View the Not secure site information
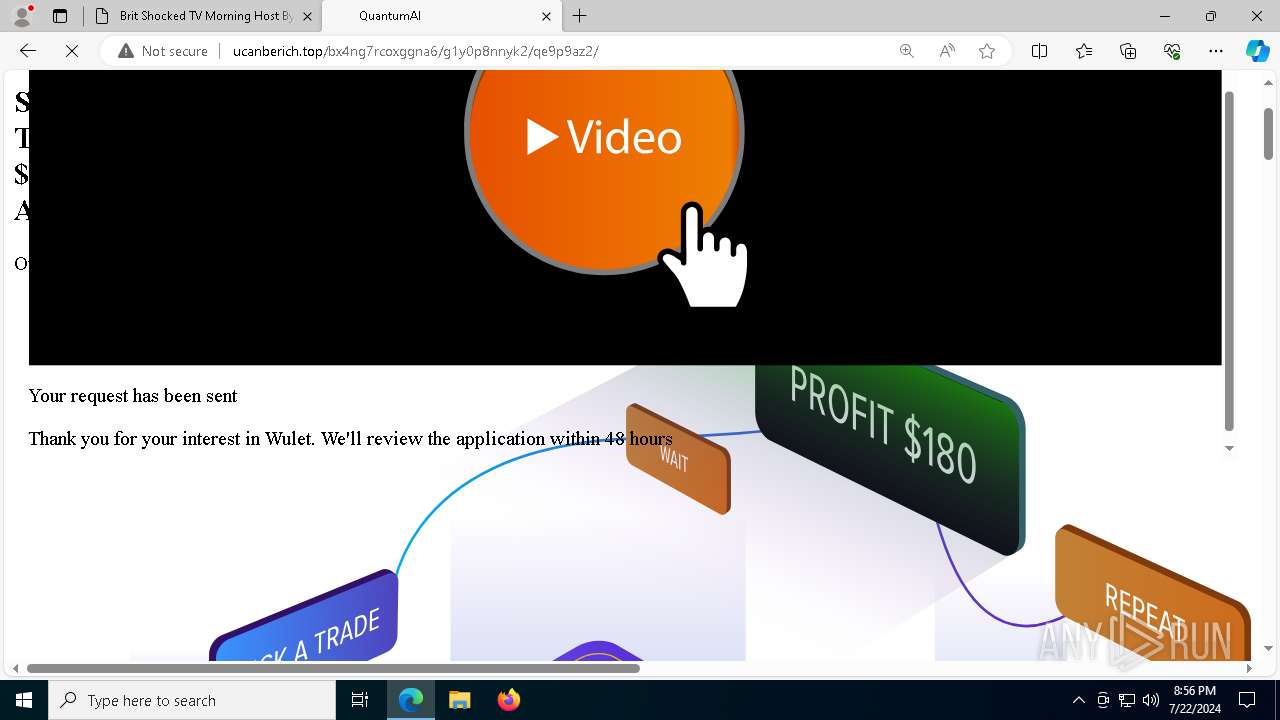 tap(163, 51)
